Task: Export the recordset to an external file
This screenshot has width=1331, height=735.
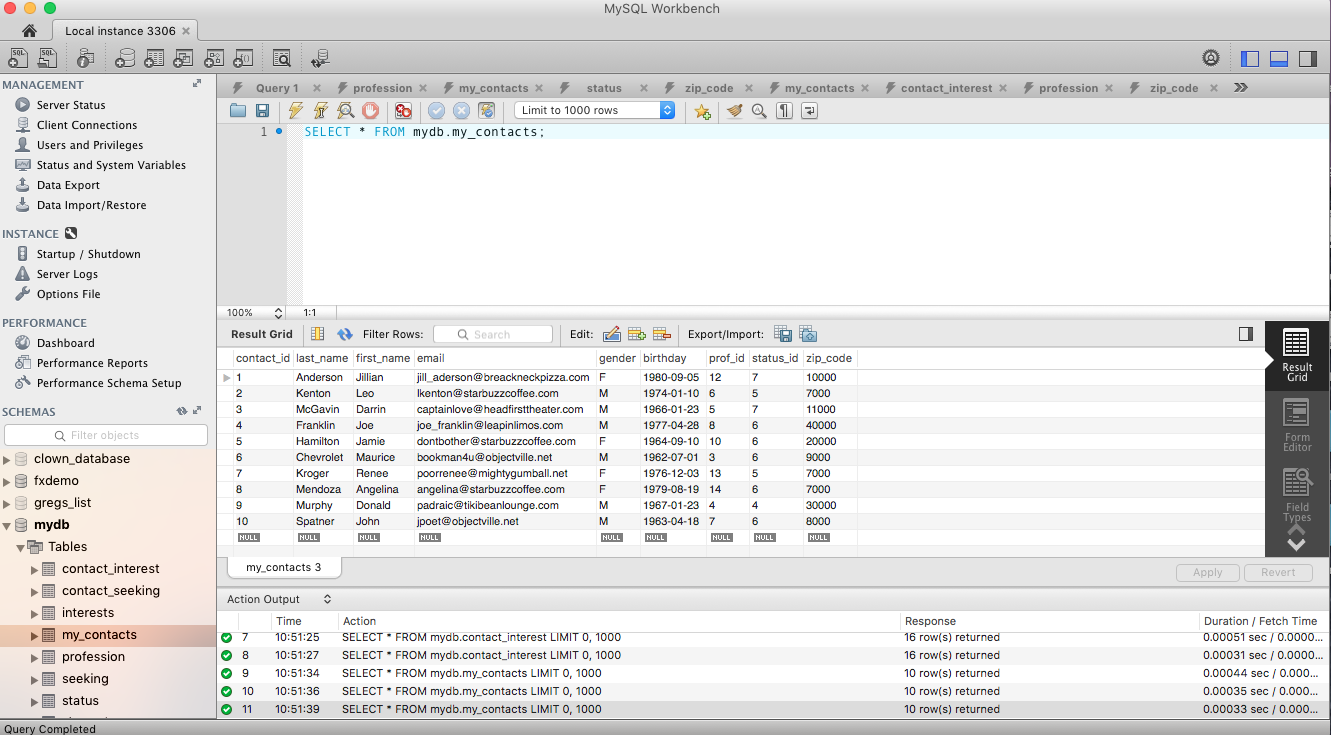Action: pos(783,334)
